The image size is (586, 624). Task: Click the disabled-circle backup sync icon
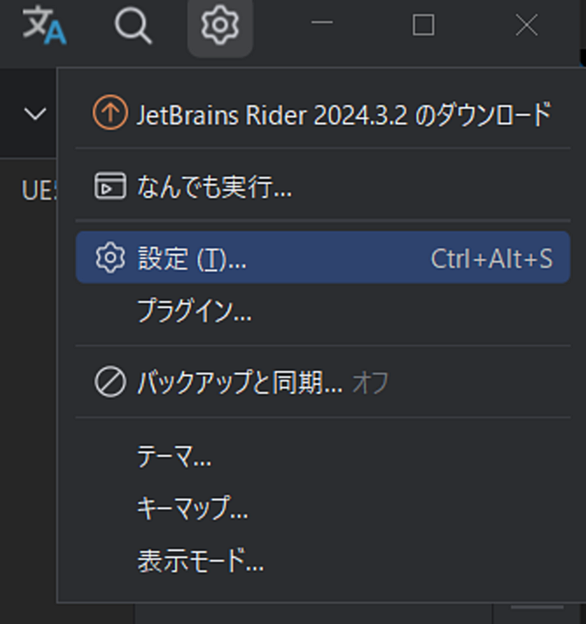coord(110,382)
